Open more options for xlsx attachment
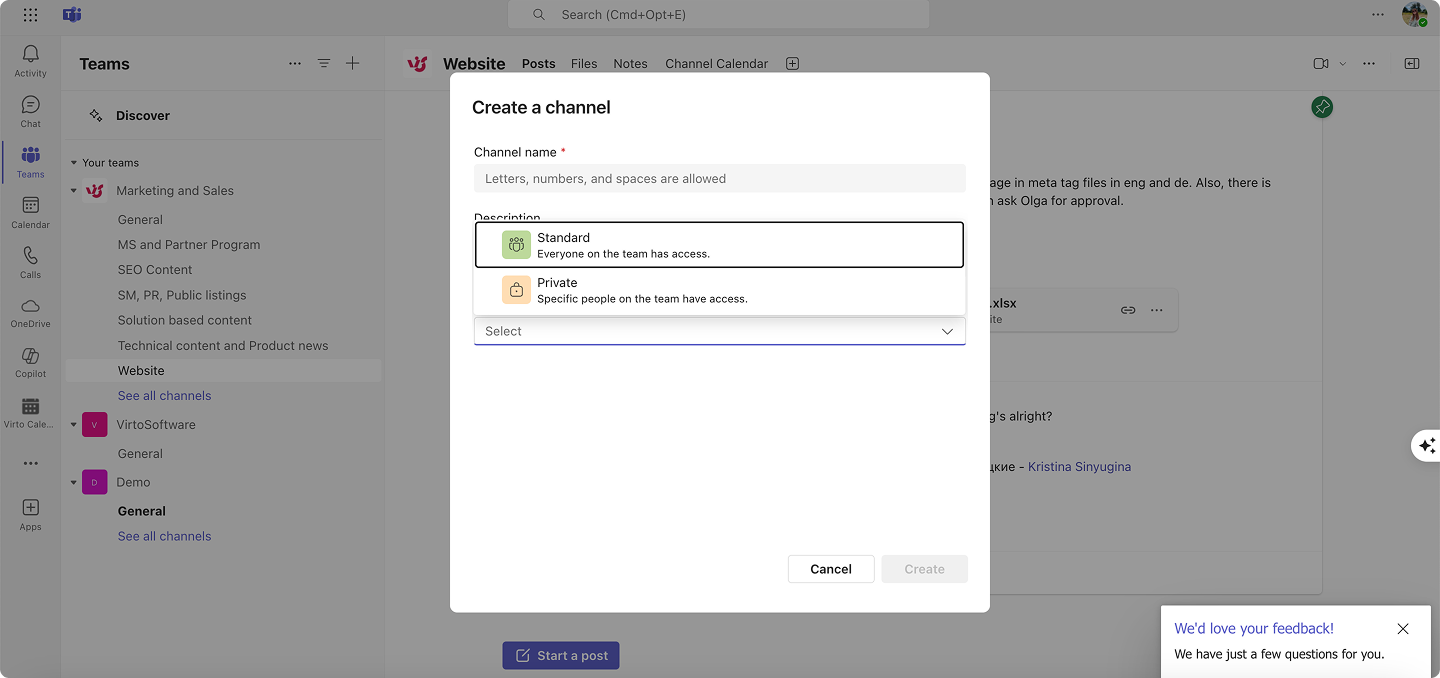1440x678 pixels. [x=1157, y=310]
